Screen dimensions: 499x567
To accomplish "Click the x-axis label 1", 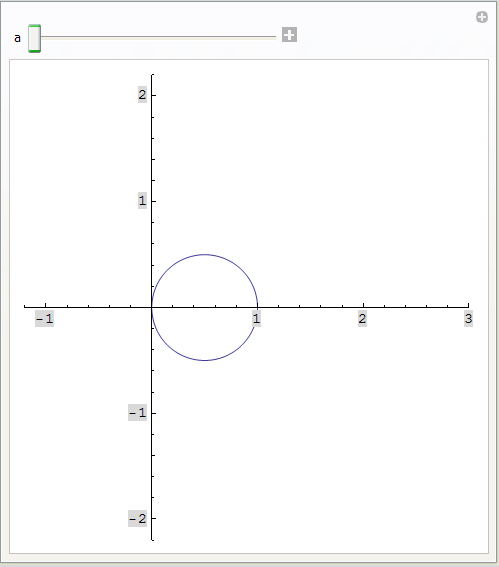I will coord(256,319).
